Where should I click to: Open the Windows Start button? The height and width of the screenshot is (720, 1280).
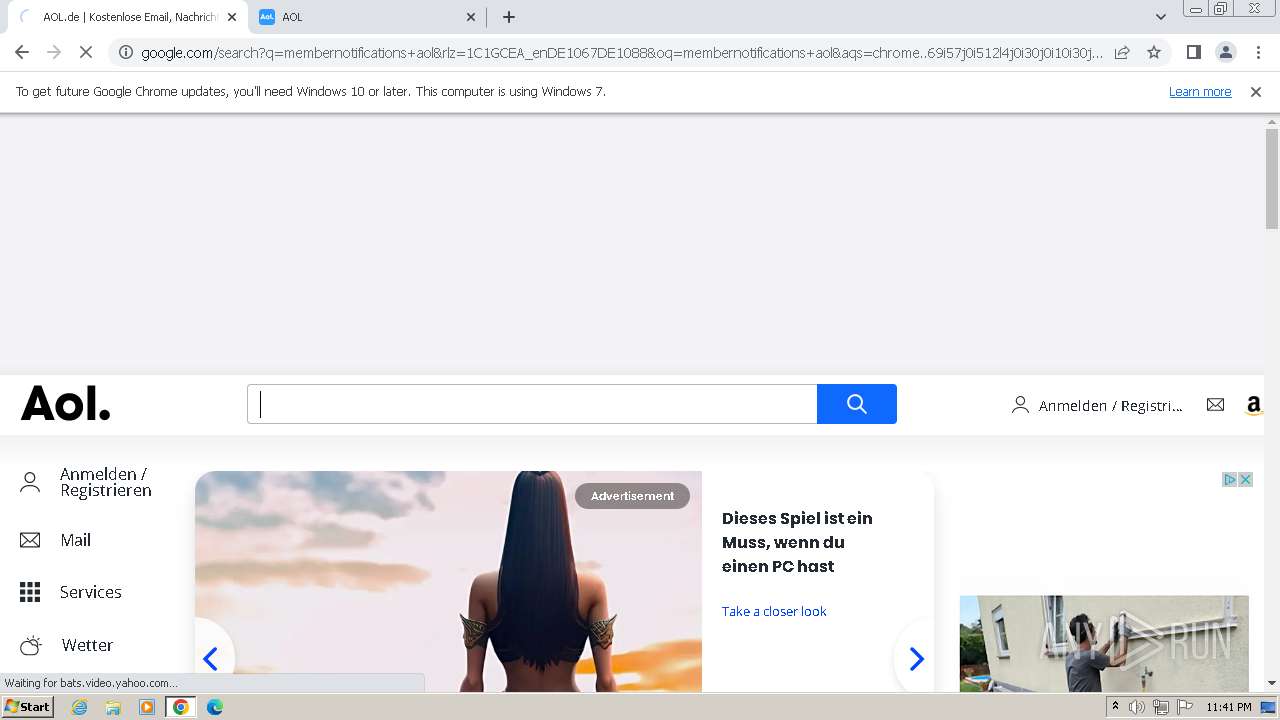(x=28, y=706)
